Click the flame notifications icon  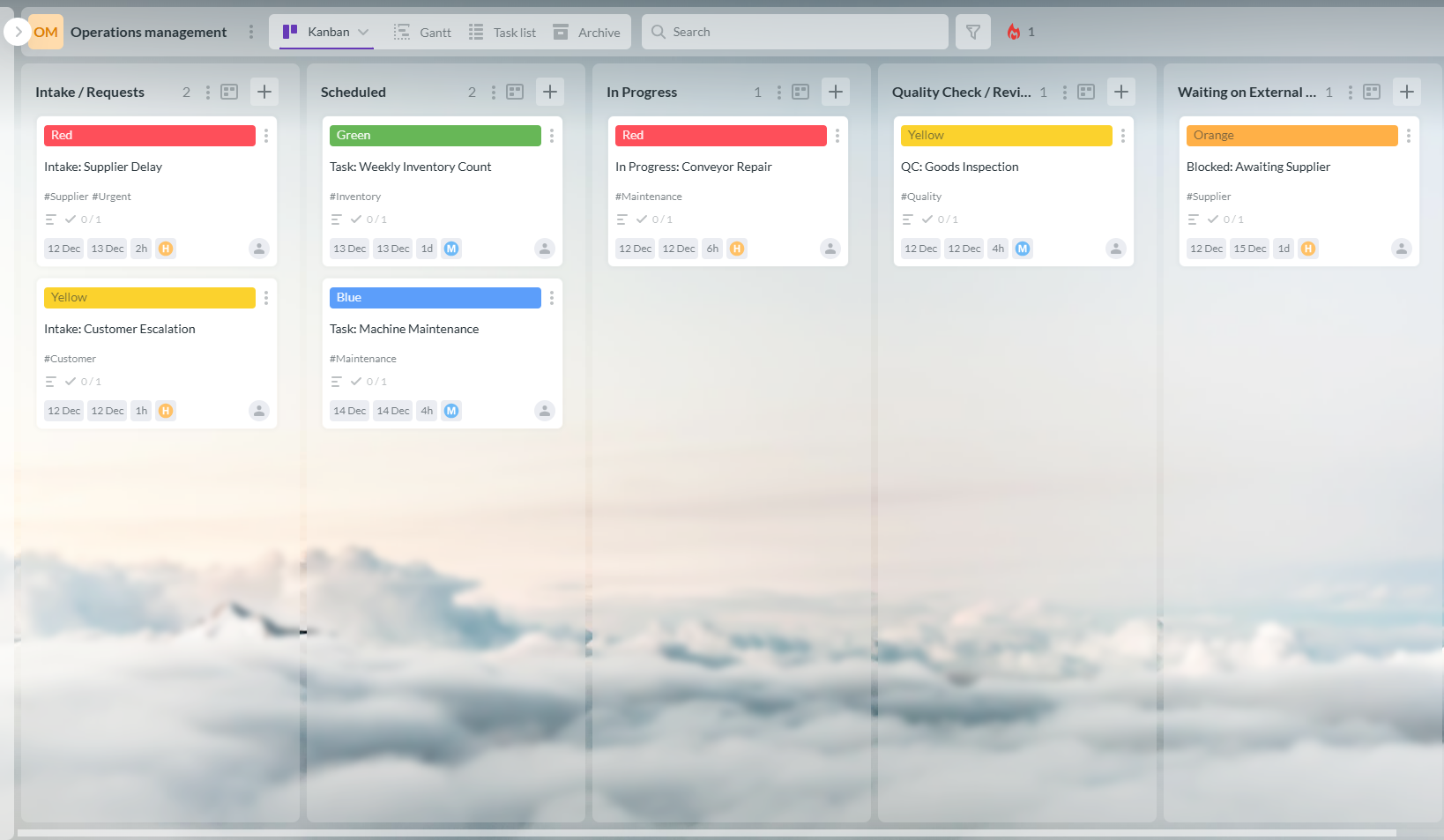point(1014,31)
